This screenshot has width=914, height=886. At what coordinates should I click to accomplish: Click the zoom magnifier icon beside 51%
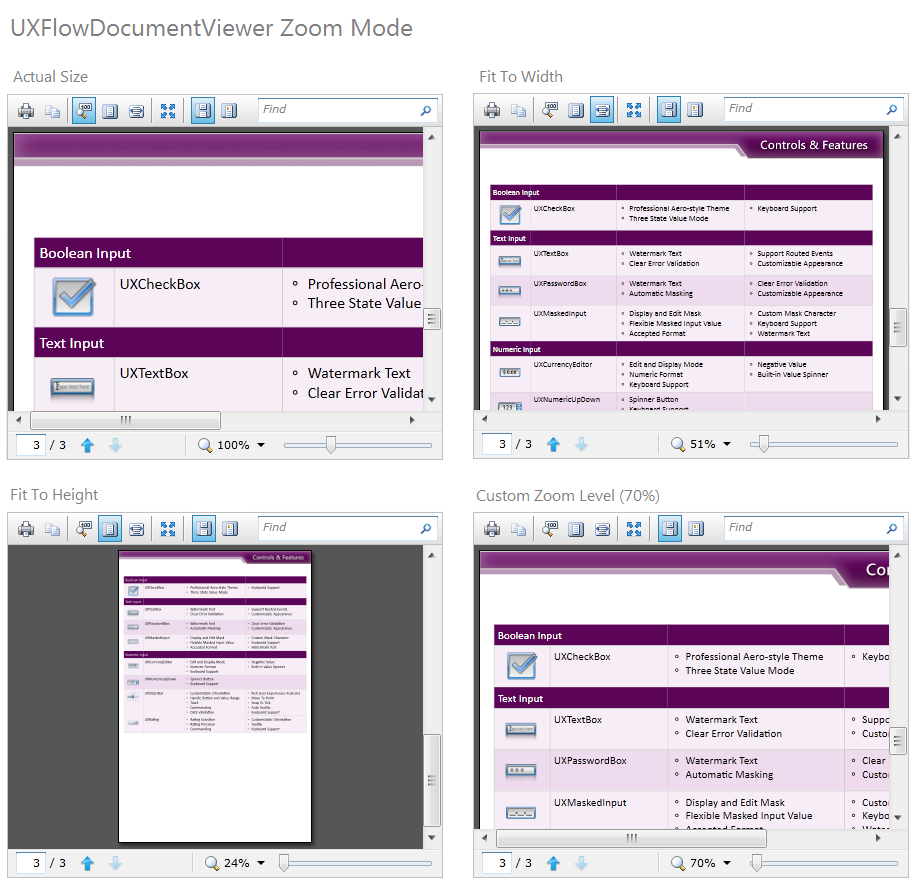point(677,444)
